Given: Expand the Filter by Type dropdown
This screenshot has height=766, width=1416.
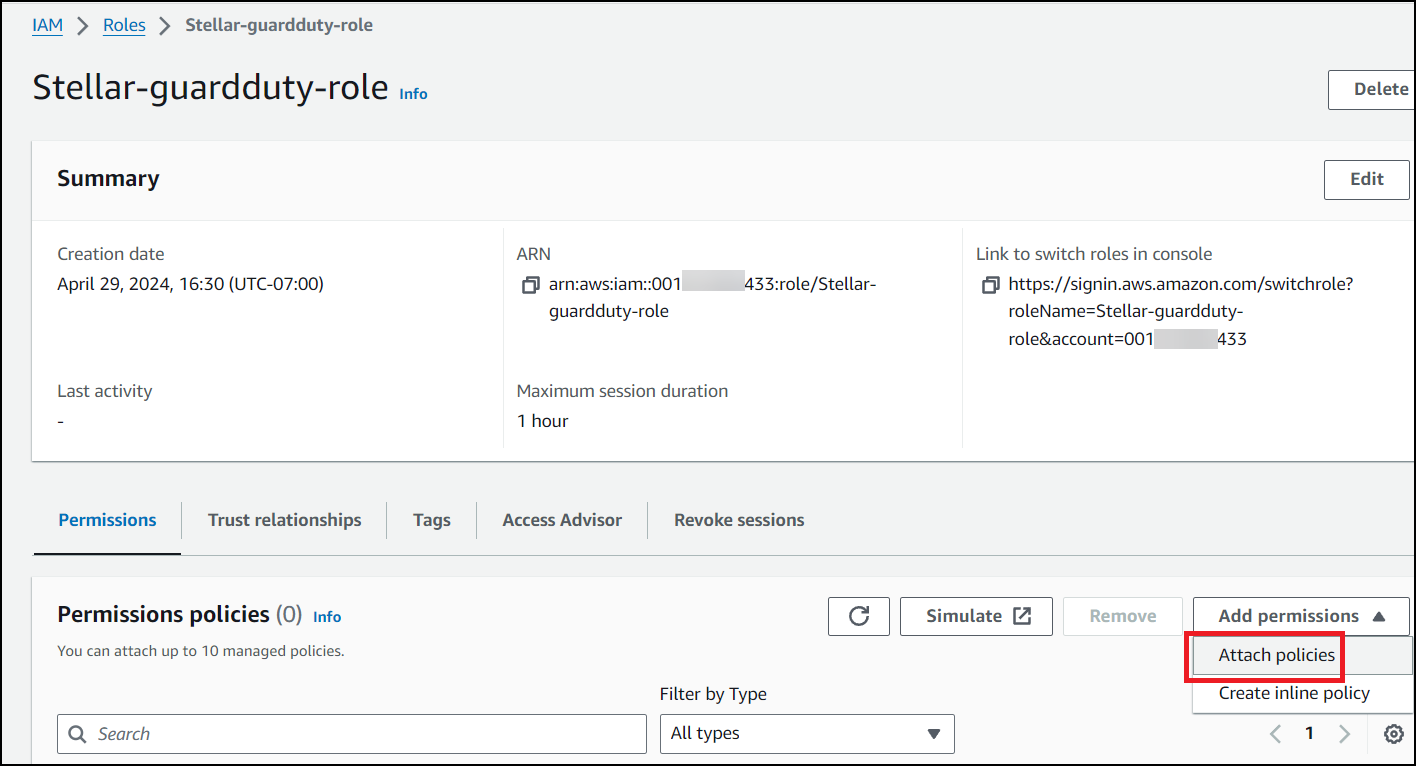Looking at the screenshot, I should pos(807,734).
